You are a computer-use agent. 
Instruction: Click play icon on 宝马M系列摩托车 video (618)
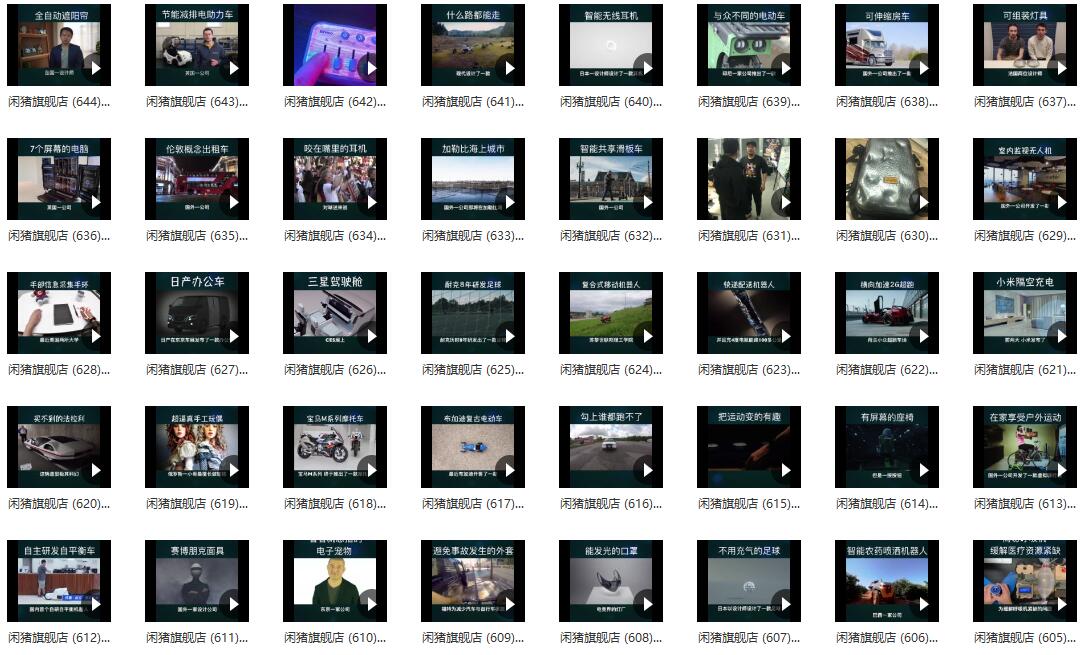click(371, 470)
